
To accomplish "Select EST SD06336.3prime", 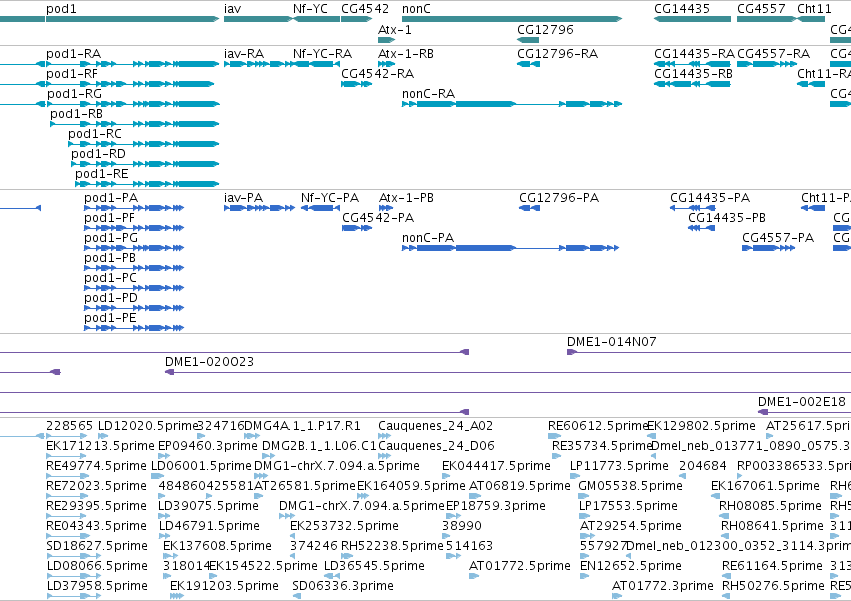I will (297, 596).
